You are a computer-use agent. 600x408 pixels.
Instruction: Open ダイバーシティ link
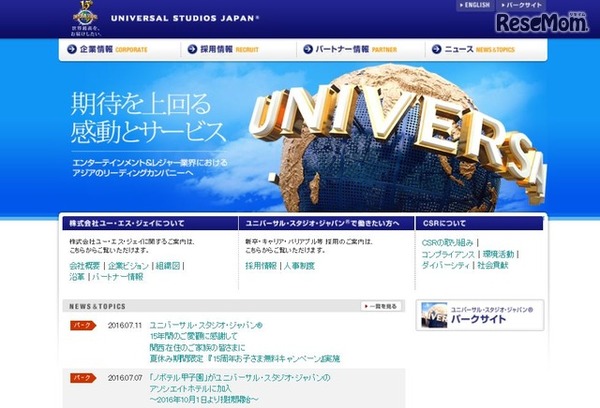(445, 265)
